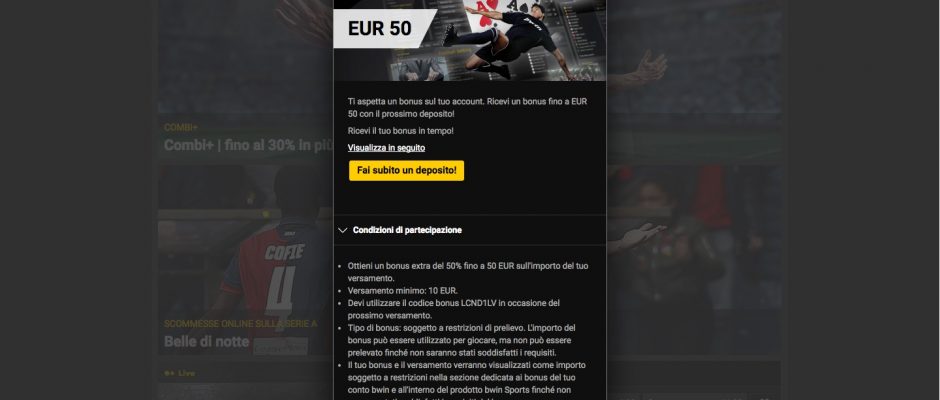Click the kicking footballer banner image
The image size is (940, 400).
[x=507, y=41]
